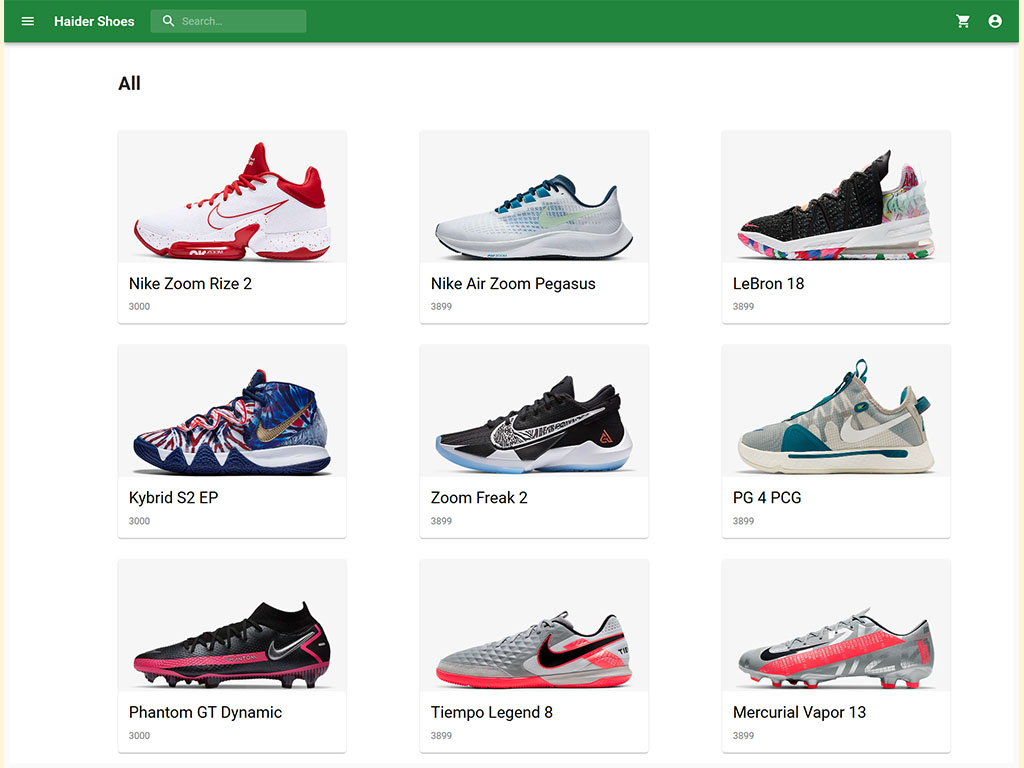Click the LeBron 18 title

click(768, 283)
